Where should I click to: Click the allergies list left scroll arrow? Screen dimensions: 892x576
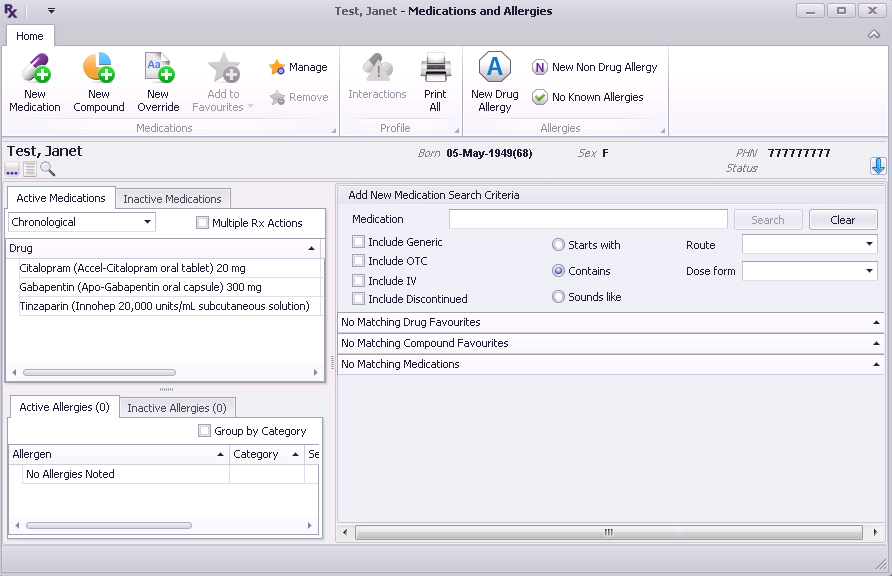click(17, 525)
